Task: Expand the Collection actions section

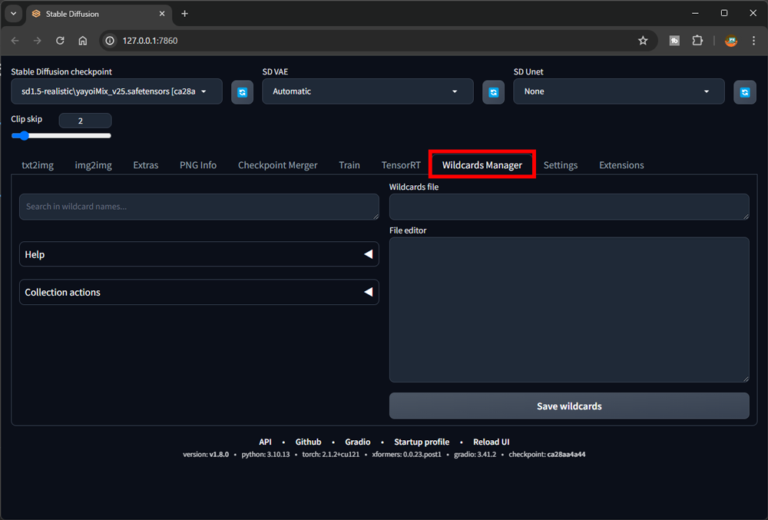Action: pos(199,293)
